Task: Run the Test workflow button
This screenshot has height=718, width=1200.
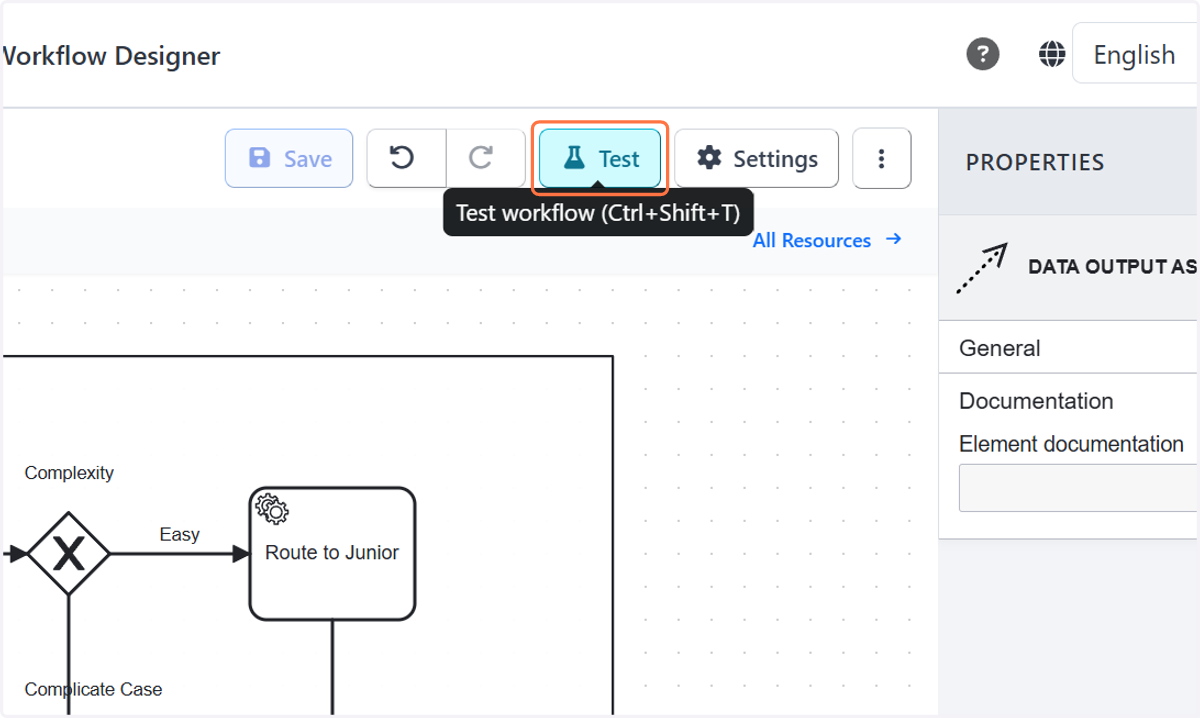Action: point(600,158)
